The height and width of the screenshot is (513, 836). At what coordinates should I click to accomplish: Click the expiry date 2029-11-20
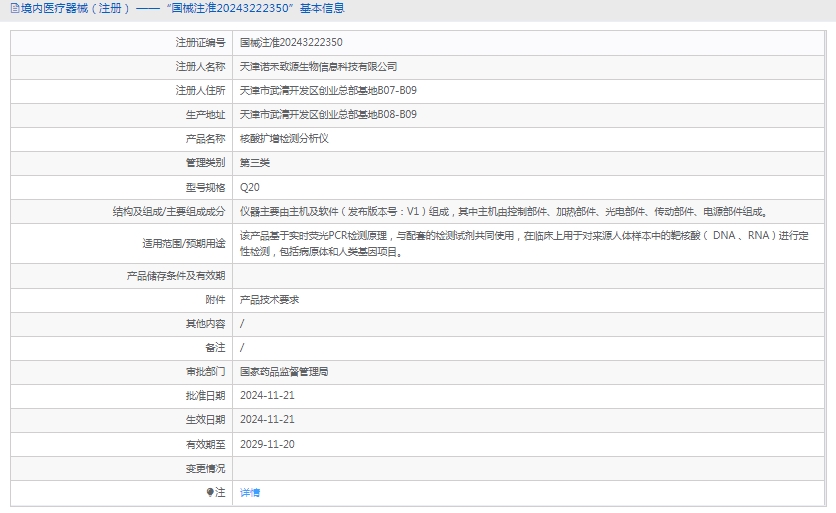[267, 444]
